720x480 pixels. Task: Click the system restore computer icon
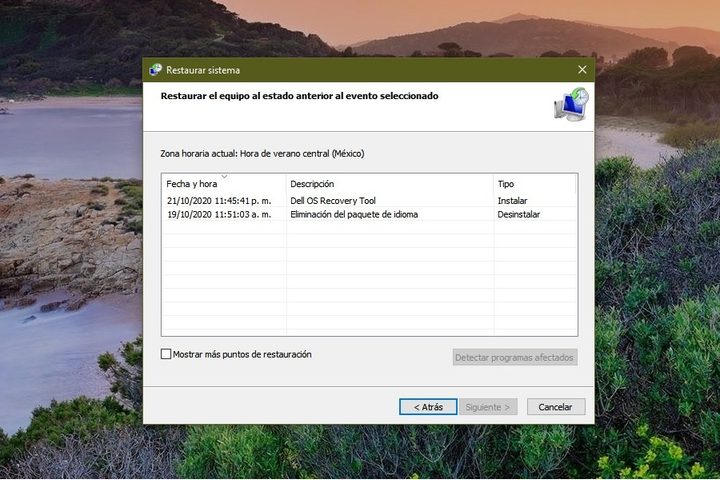[x=571, y=104]
